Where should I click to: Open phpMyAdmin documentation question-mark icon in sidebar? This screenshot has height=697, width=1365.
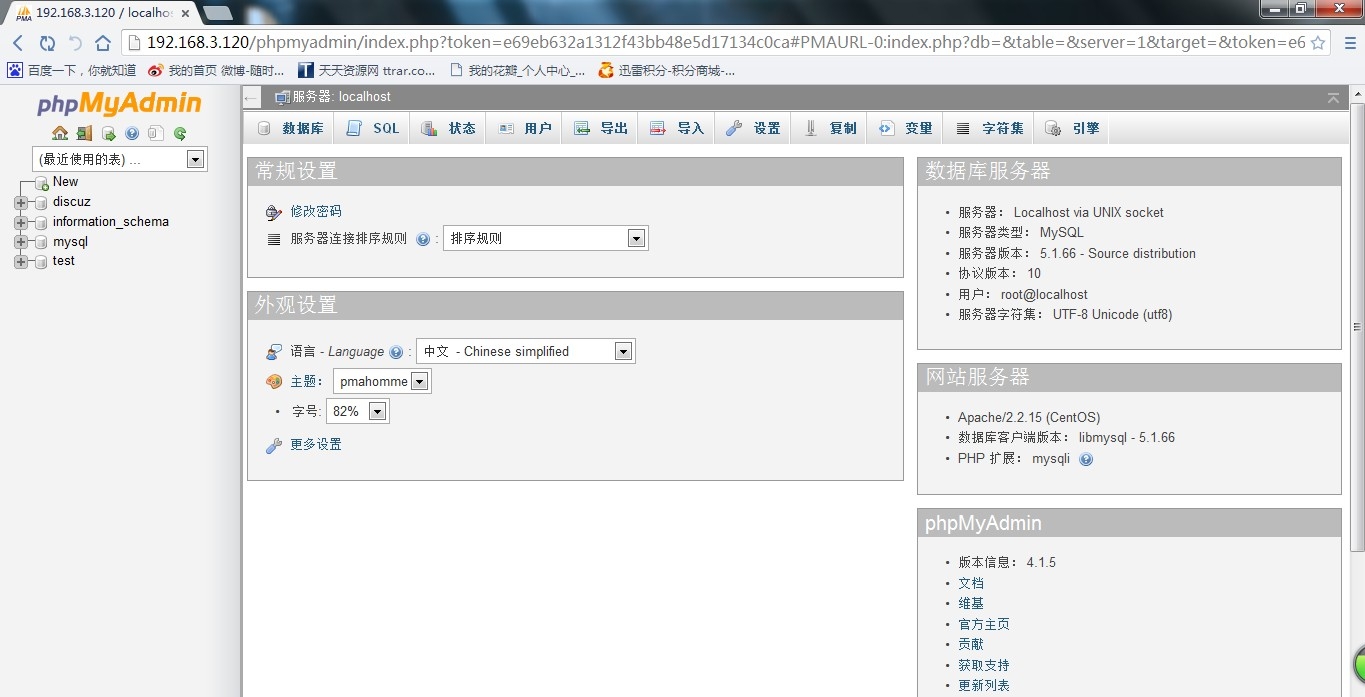132,133
